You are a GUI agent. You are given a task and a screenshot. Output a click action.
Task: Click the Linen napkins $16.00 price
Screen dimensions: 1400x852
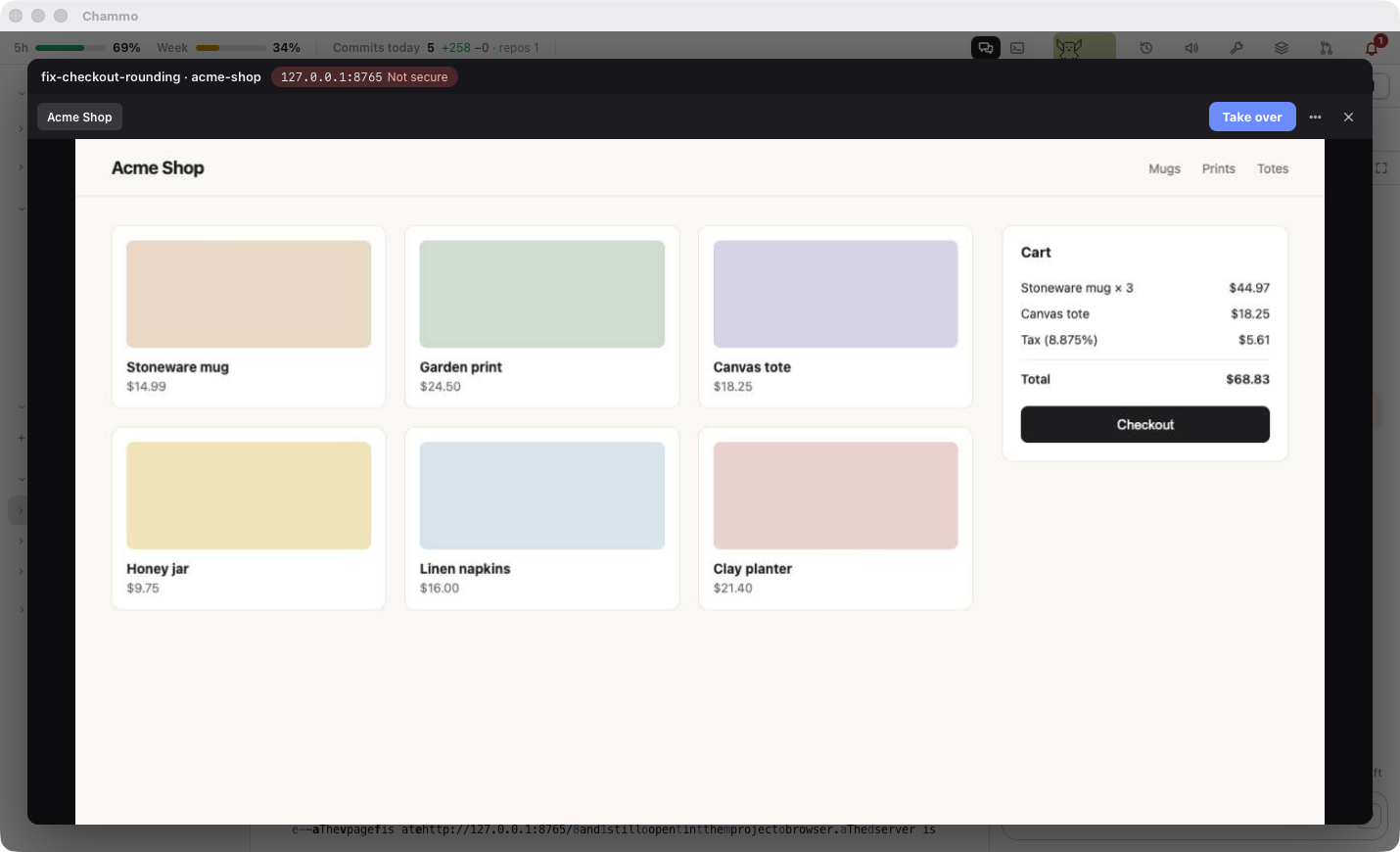click(x=440, y=589)
